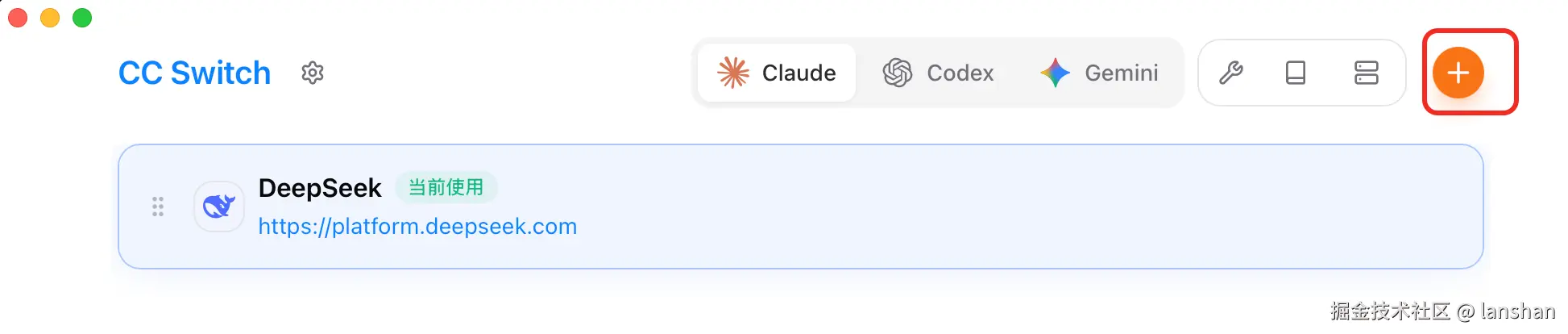Click the CC Switch title

pyautogui.click(x=194, y=73)
